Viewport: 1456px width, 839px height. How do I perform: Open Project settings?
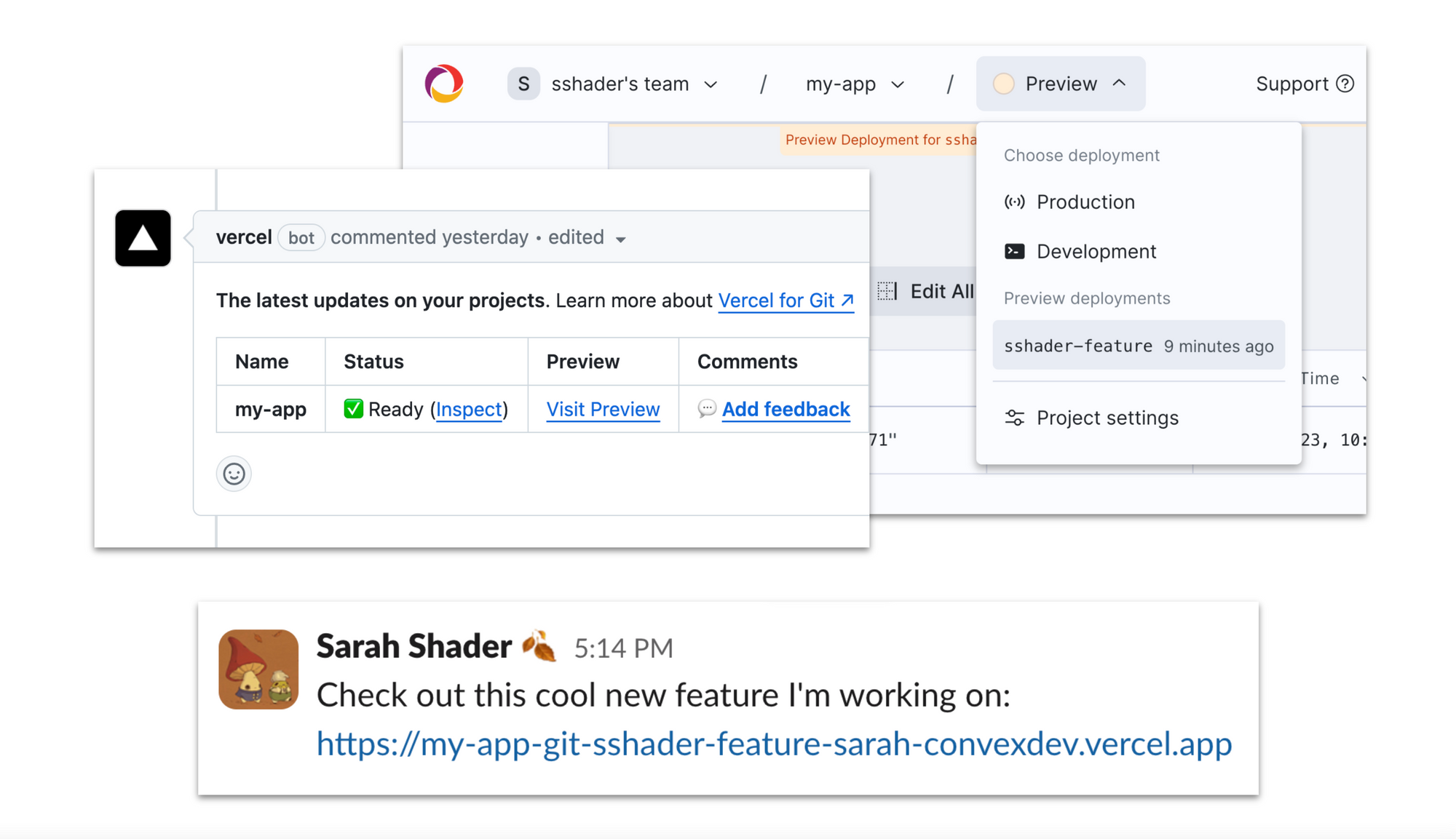pos(1107,417)
